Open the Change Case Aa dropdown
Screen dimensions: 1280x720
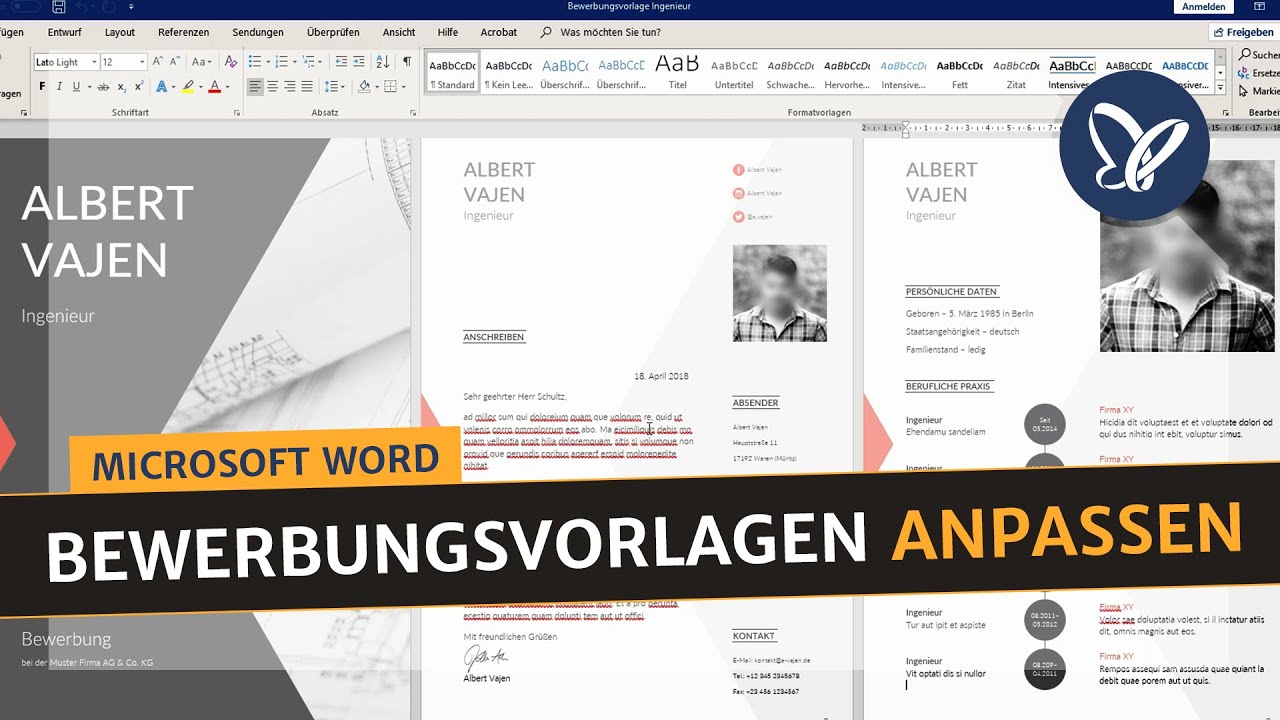coord(202,62)
